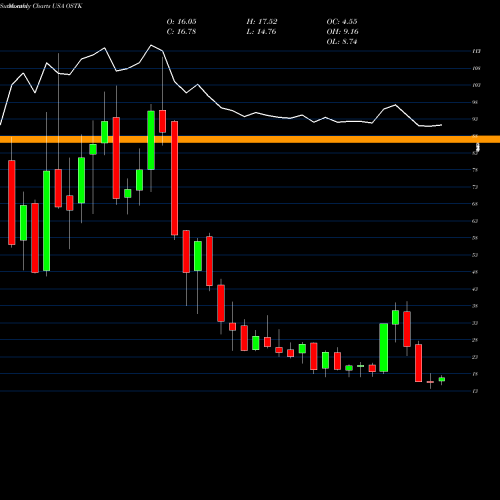Click the long red candle falling from 91 to 58
Screen dimensions: 500x500
click(175, 178)
